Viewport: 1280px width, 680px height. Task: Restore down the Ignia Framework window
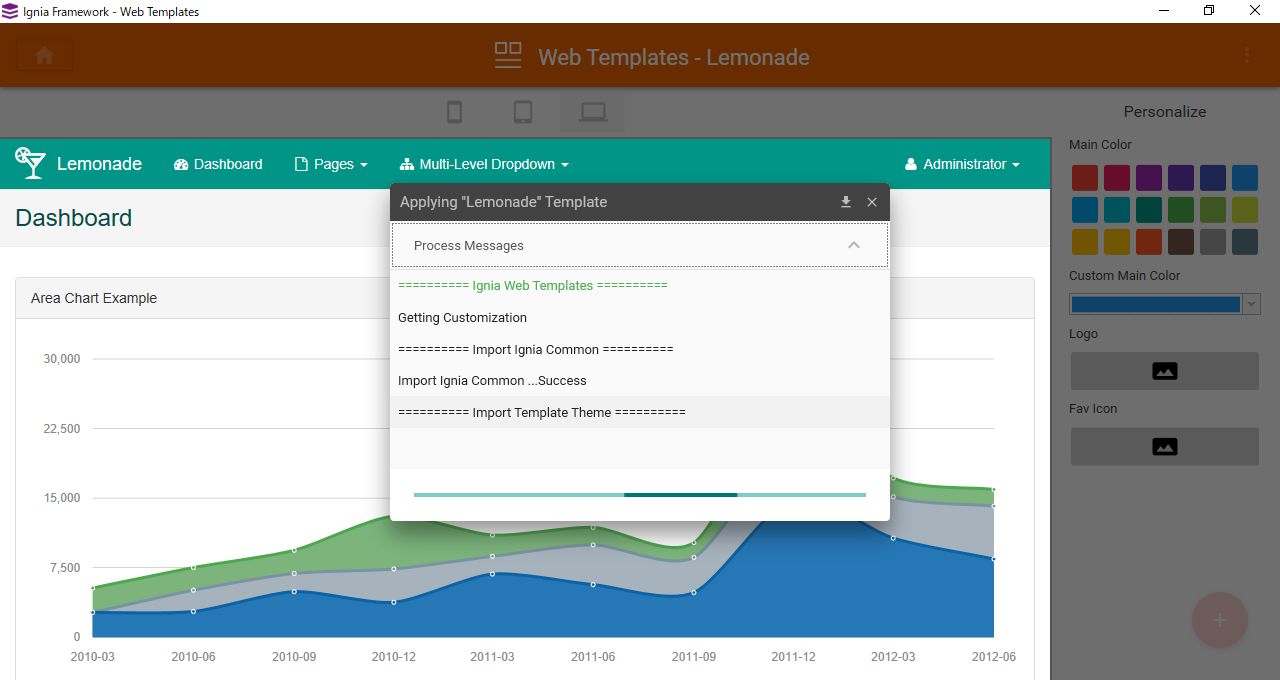coord(1209,11)
